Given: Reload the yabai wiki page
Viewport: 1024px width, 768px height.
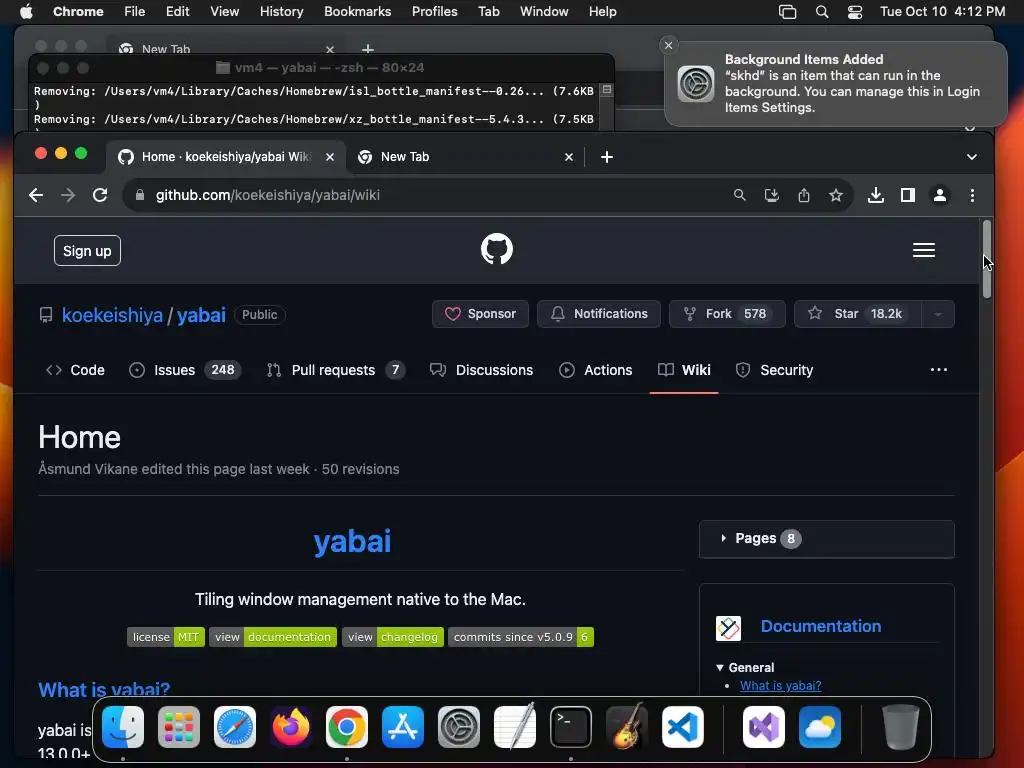Looking at the screenshot, I should 100,195.
